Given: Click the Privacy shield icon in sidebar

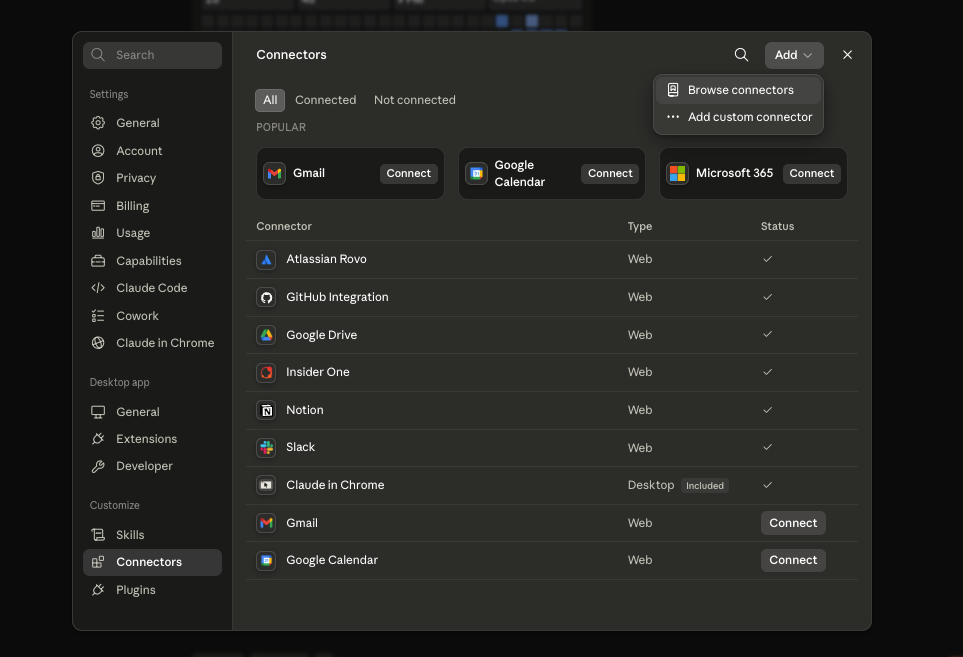Looking at the screenshot, I should [x=98, y=177].
